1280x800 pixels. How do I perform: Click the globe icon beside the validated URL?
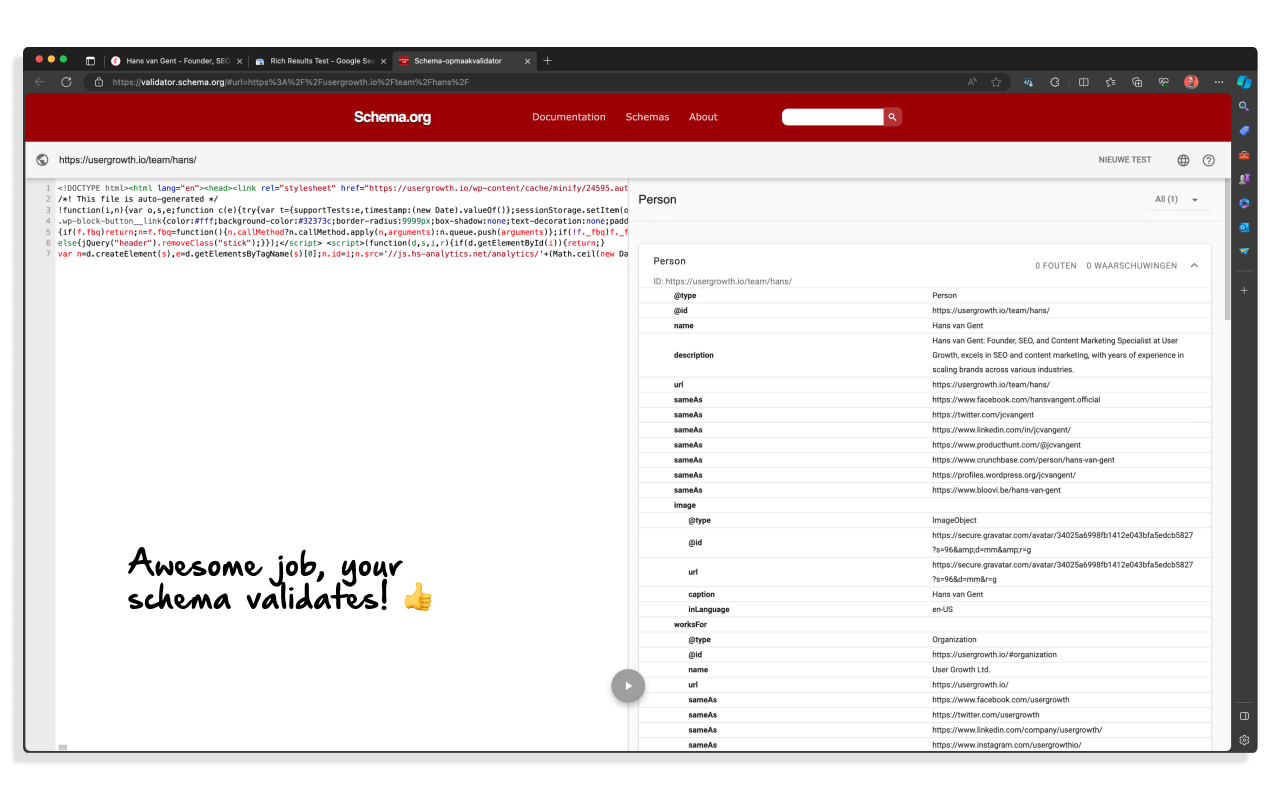click(42, 160)
